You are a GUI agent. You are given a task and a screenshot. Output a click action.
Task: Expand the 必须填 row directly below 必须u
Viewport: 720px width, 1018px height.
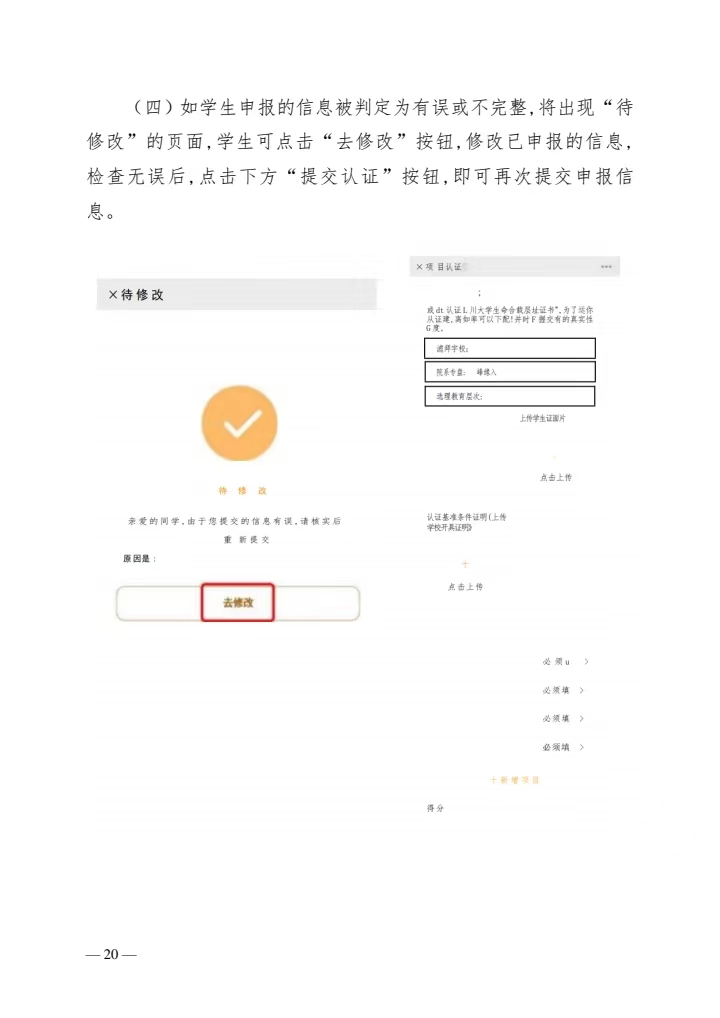point(582,690)
